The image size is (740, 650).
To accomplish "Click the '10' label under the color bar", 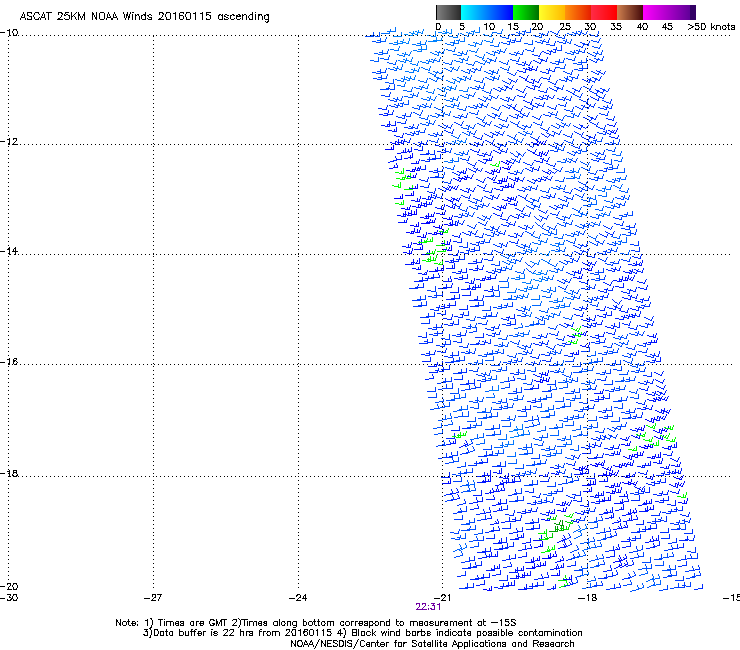I will 489,27.
